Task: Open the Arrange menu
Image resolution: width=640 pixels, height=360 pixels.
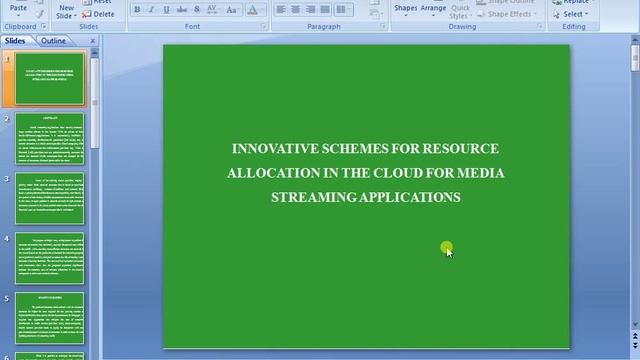Action: [x=433, y=10]
